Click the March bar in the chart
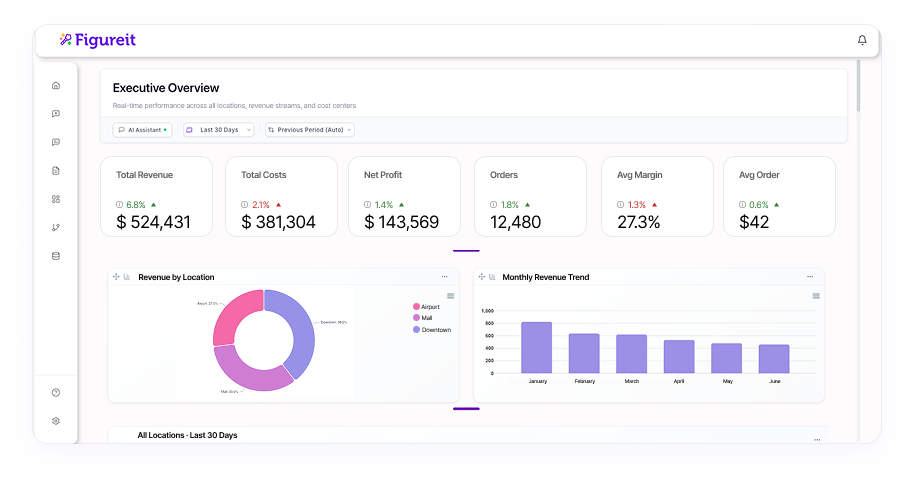This screenshot has width=914, height=484. click(x=631, y=354)
